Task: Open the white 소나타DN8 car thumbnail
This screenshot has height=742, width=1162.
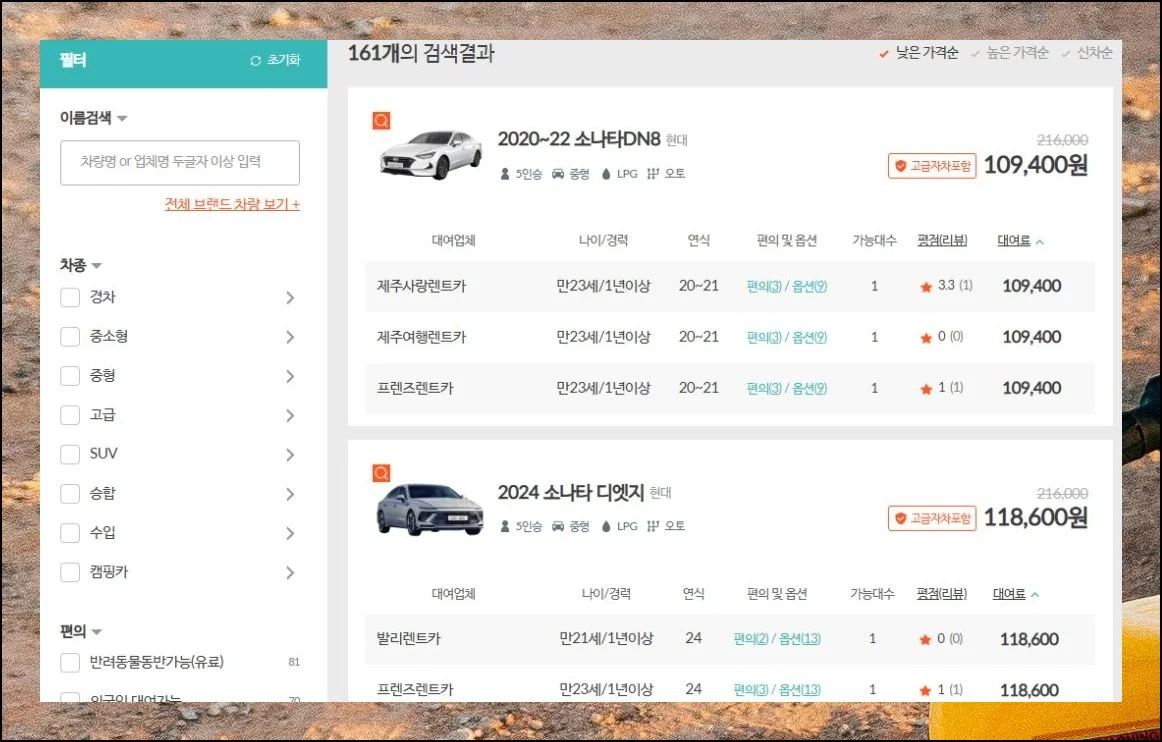Action: [430, 155]
